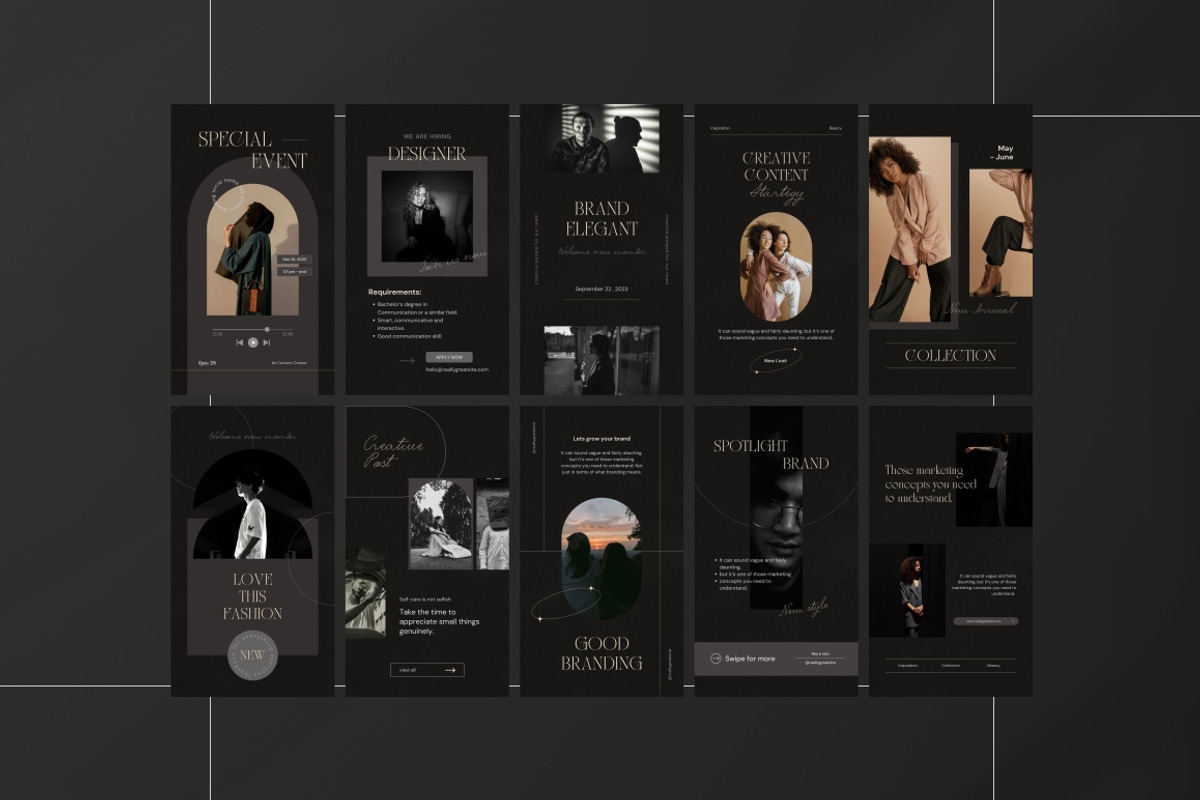This screenshot has width=1200, height=800.
Task: Click the 'view all' button in Creative Post
Action: click(427, 670)
